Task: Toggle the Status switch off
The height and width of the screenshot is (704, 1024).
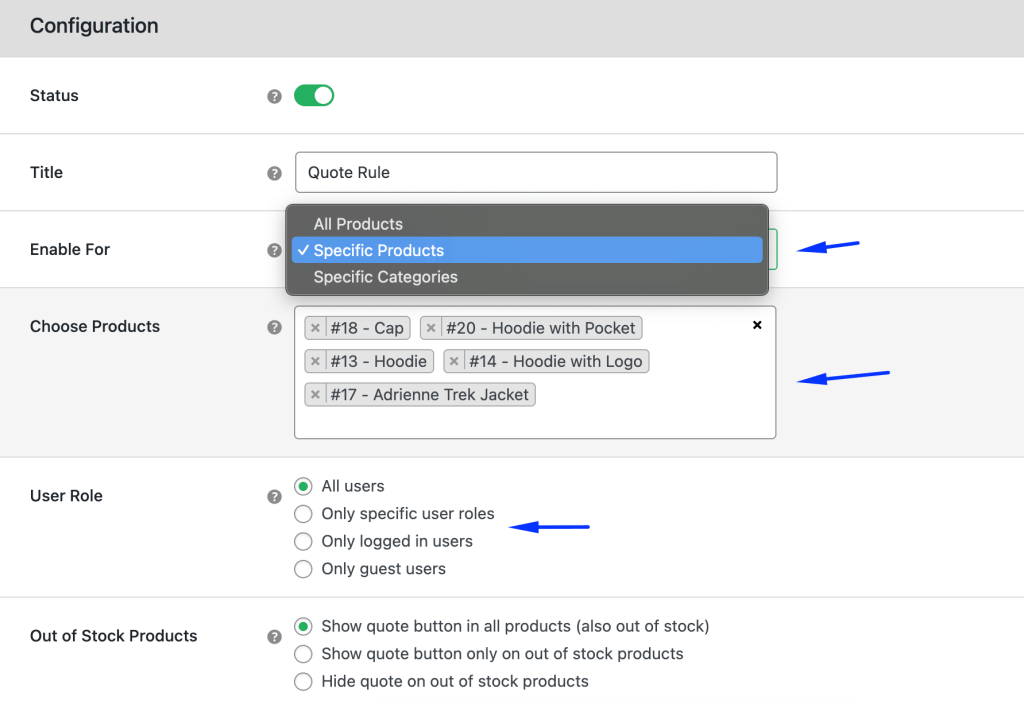Action: (x=314, y=95)
